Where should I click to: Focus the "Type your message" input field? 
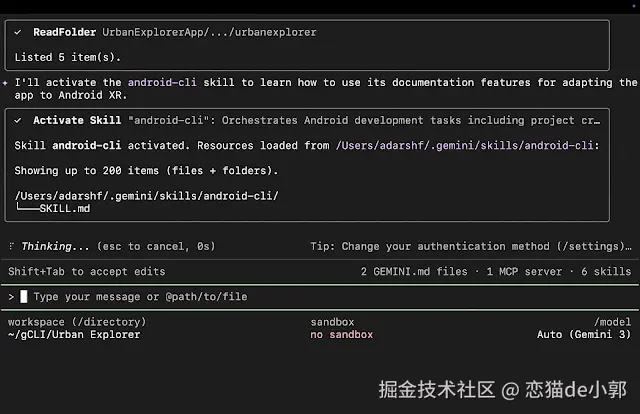coord(320,297)
